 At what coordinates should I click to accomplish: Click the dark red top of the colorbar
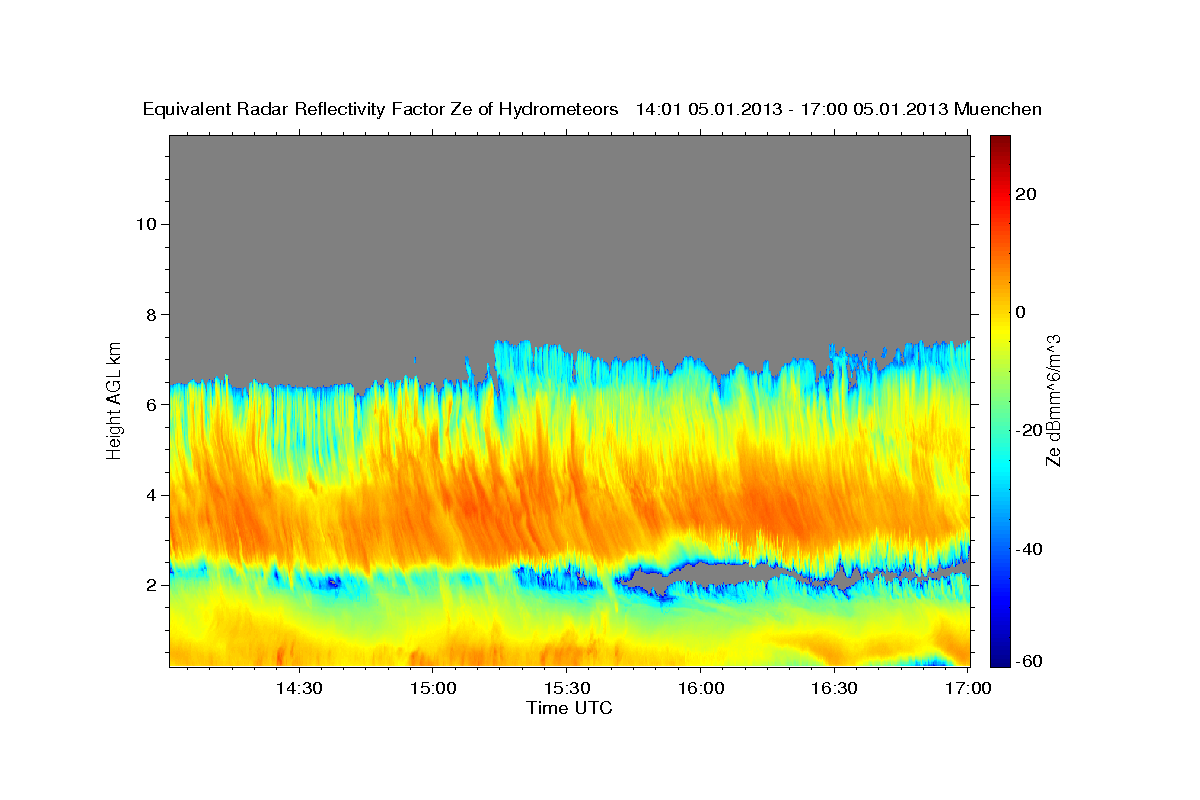[x=999, y=142]
